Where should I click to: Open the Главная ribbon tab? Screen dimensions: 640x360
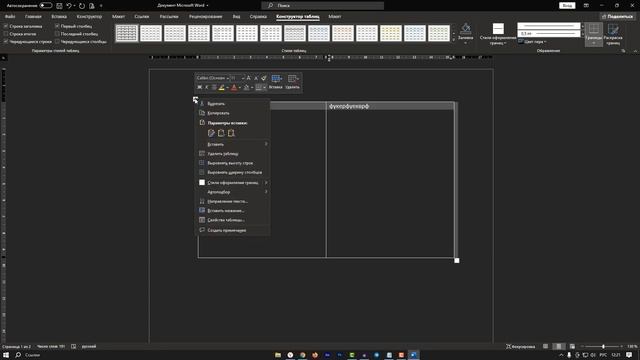tap(33, 17)
